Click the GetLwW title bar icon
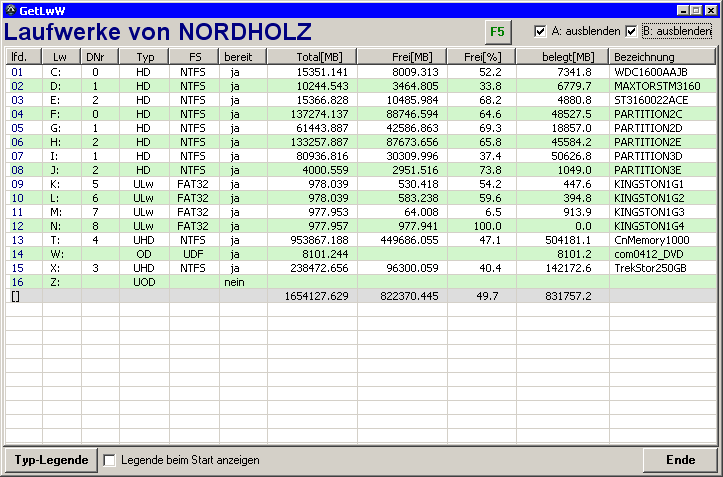Image resolution: width=723 pixels, height=477 pixels. click(10, 9)
